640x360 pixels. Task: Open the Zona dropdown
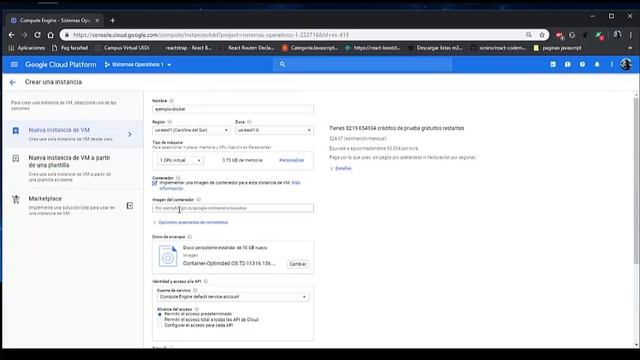click(x=274, y=130)
